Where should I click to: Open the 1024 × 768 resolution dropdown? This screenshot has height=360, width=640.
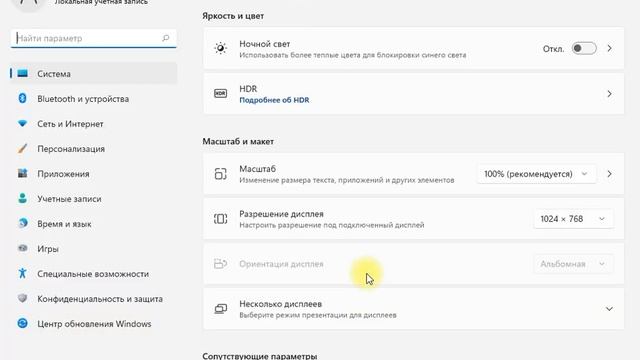(573, 219)
